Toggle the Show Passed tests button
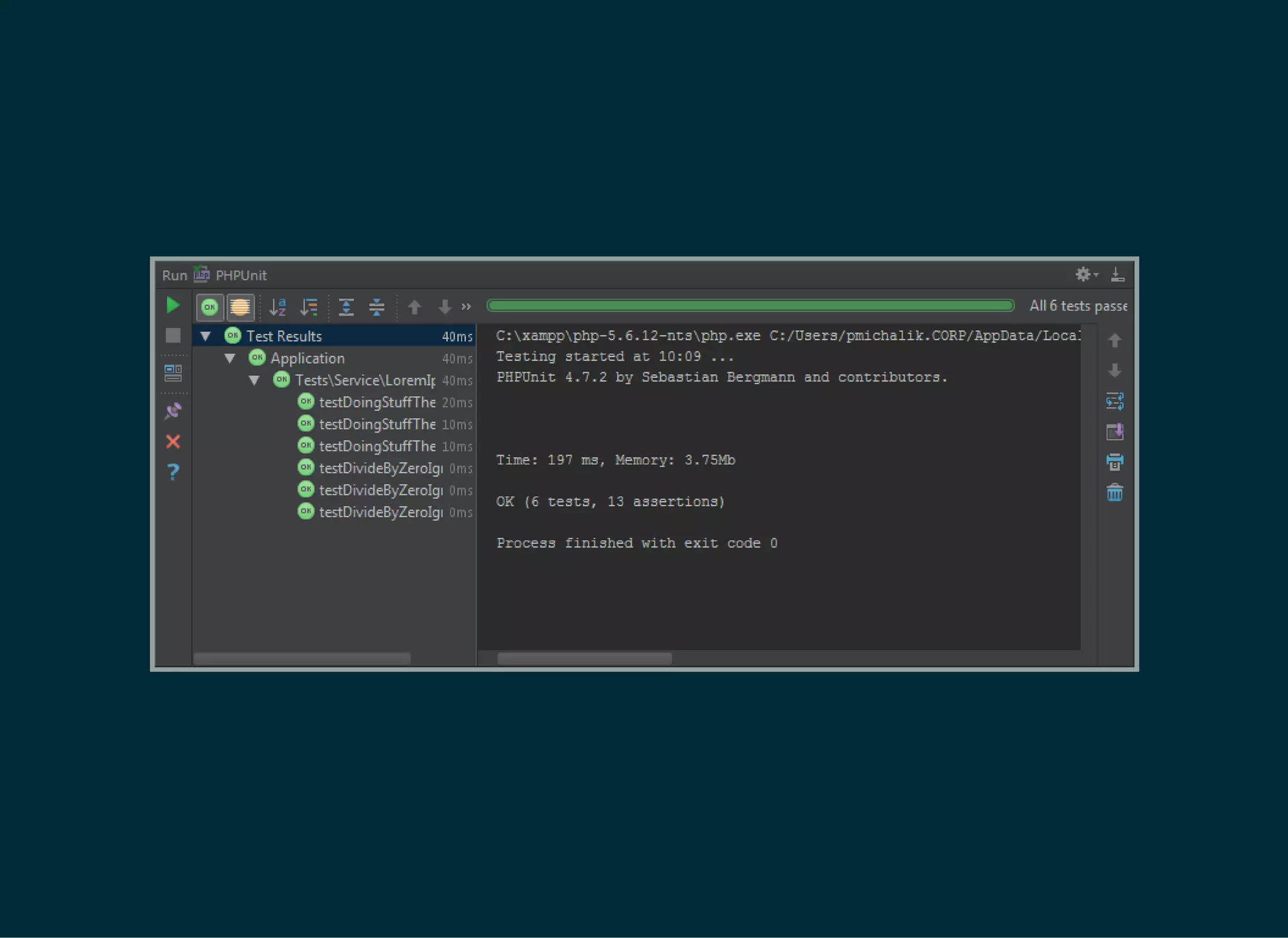Image resolution: width=1288 pixels, height=938 pixels. (x=210, y=307)
